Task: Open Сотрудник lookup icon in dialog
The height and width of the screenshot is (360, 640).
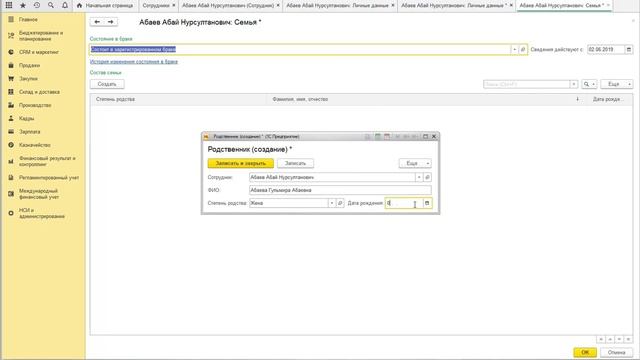Action: (x=427, y=177)
